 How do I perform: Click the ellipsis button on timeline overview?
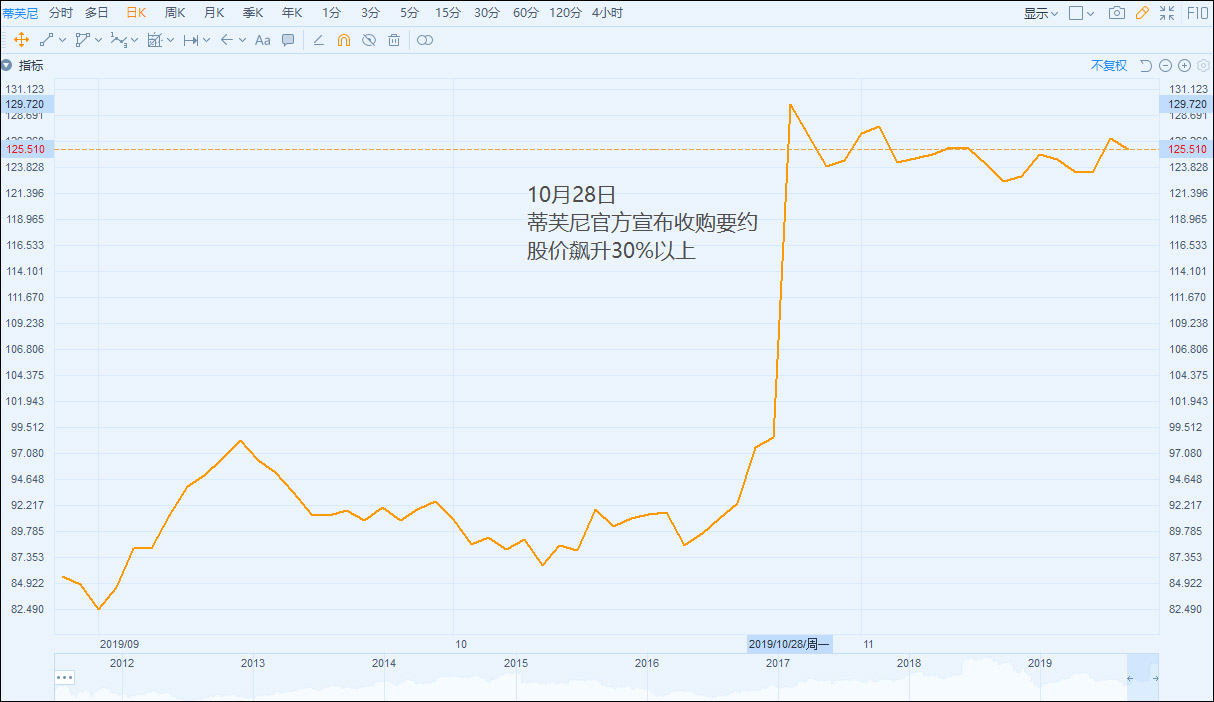65,677
